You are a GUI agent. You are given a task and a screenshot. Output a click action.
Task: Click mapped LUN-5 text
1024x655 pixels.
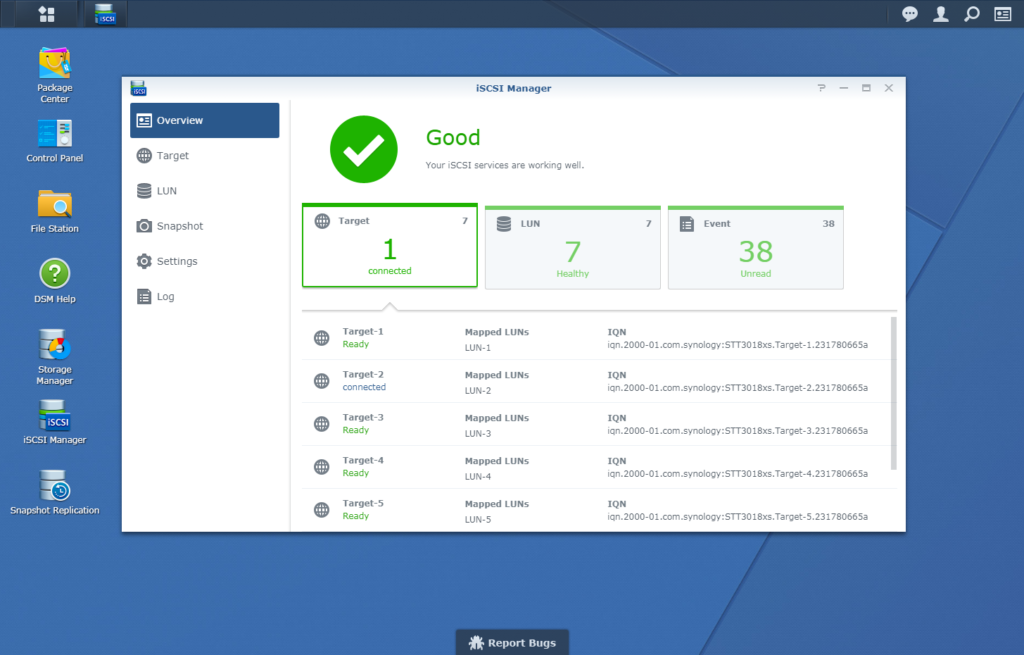pos(477,520)
